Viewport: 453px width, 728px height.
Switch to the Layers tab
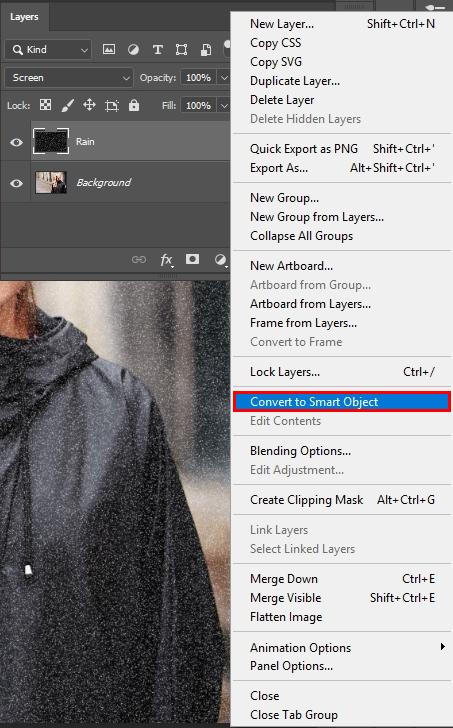[24, 17]
